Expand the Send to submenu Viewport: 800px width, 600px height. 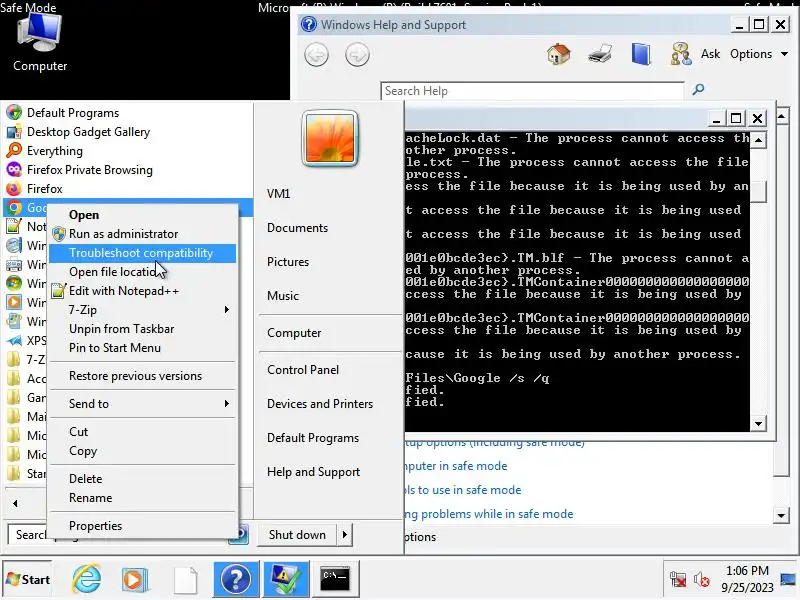click(143, 404)
